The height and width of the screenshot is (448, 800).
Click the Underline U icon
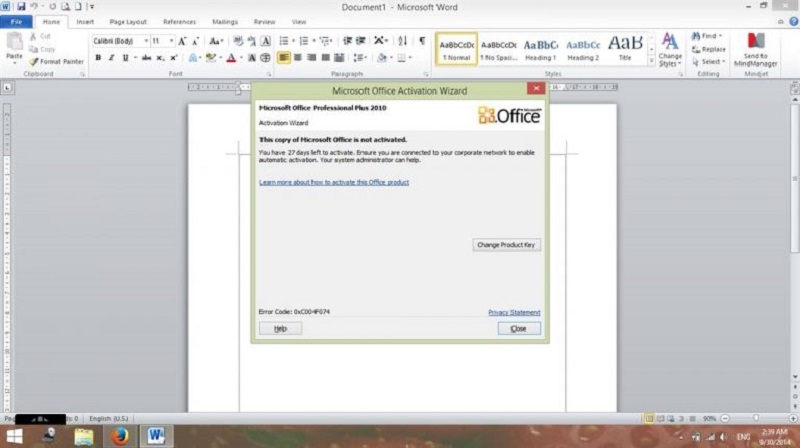pos(125,58)
